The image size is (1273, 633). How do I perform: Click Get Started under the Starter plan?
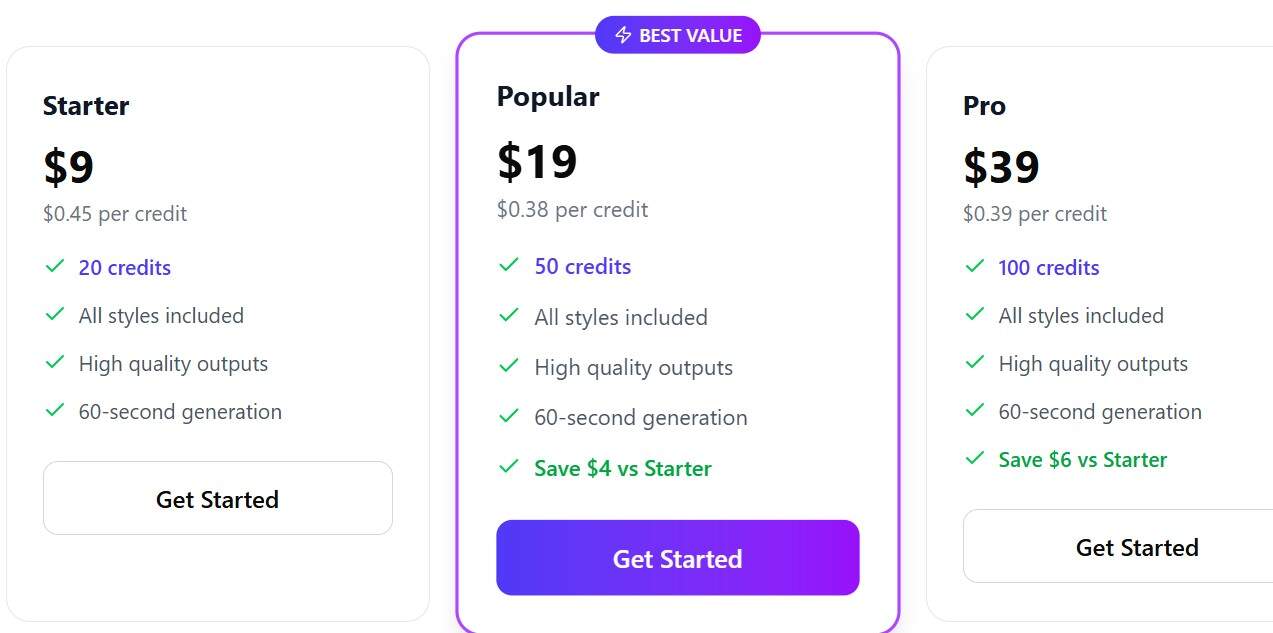coord(217,498)
